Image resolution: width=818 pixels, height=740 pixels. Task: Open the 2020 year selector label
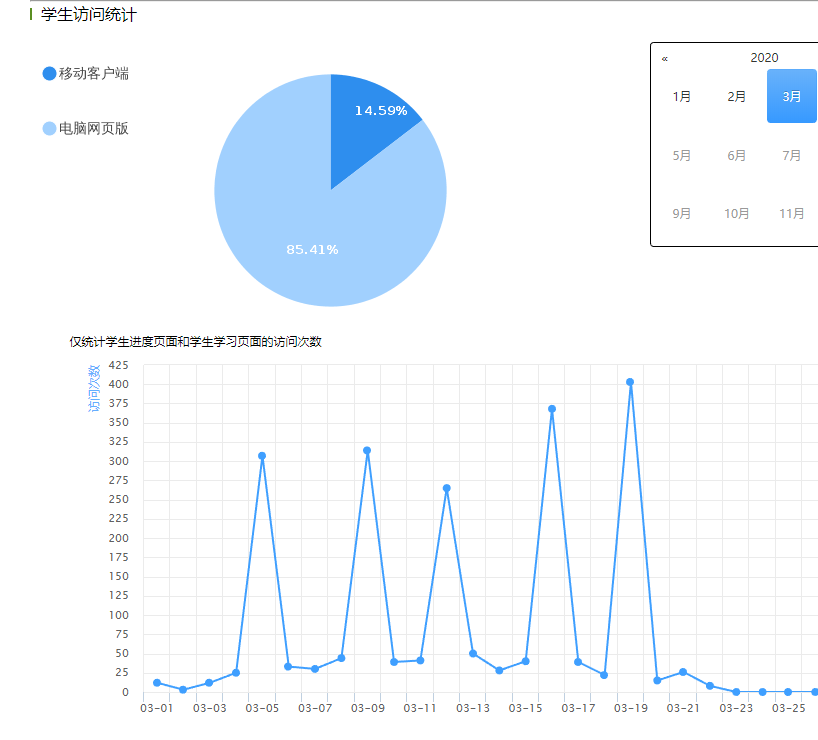[764, 58]
